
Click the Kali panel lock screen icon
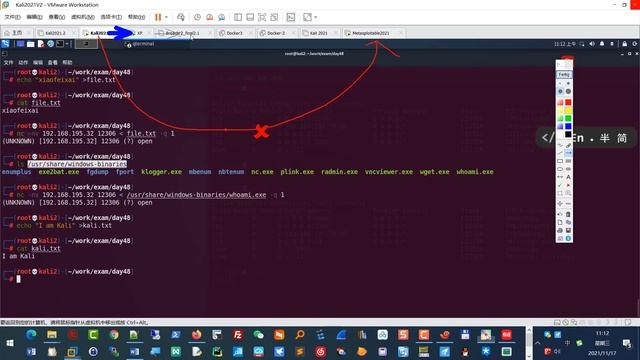(624, 44)
